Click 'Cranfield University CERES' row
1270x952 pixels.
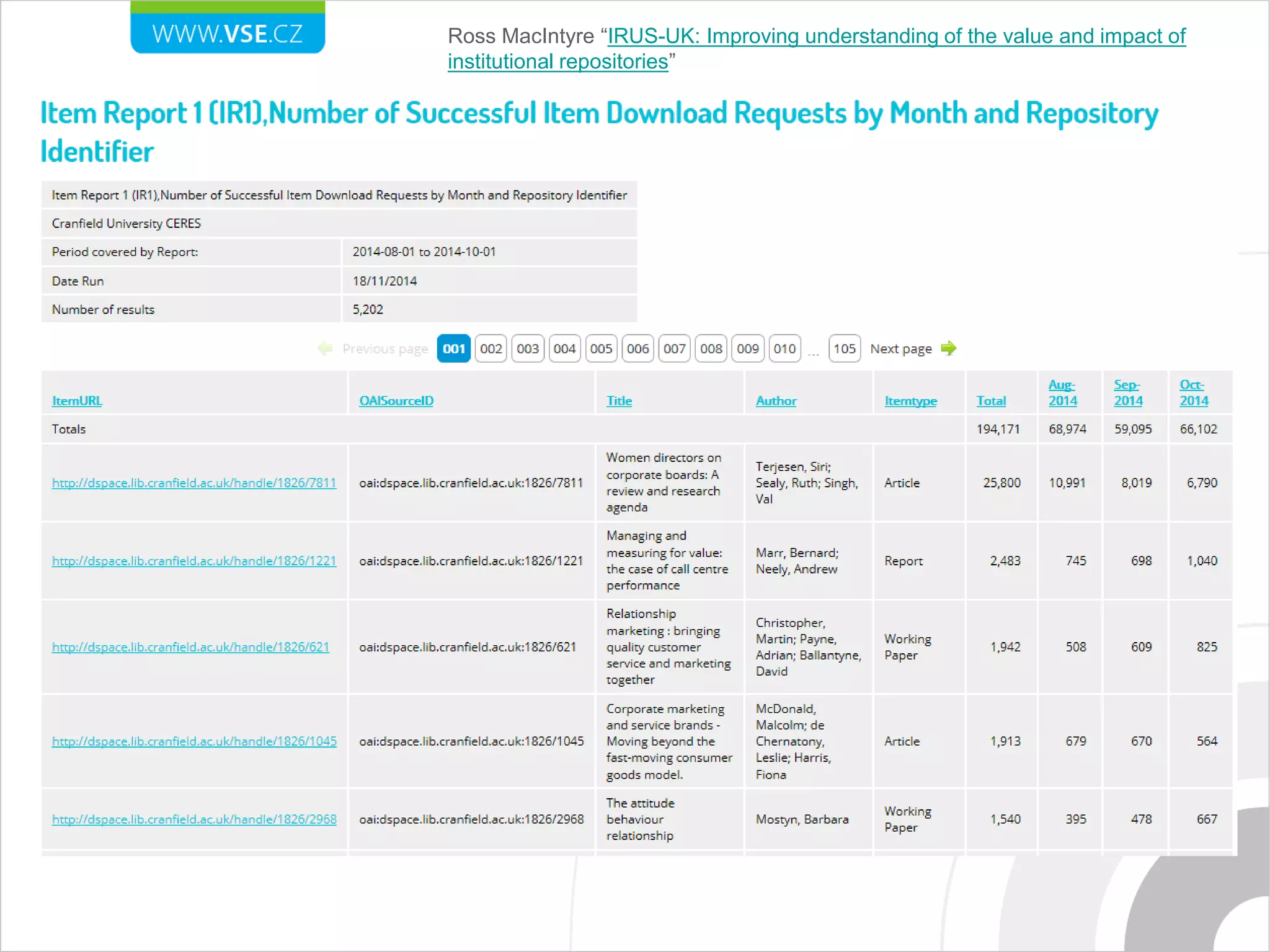coord(339,223)
